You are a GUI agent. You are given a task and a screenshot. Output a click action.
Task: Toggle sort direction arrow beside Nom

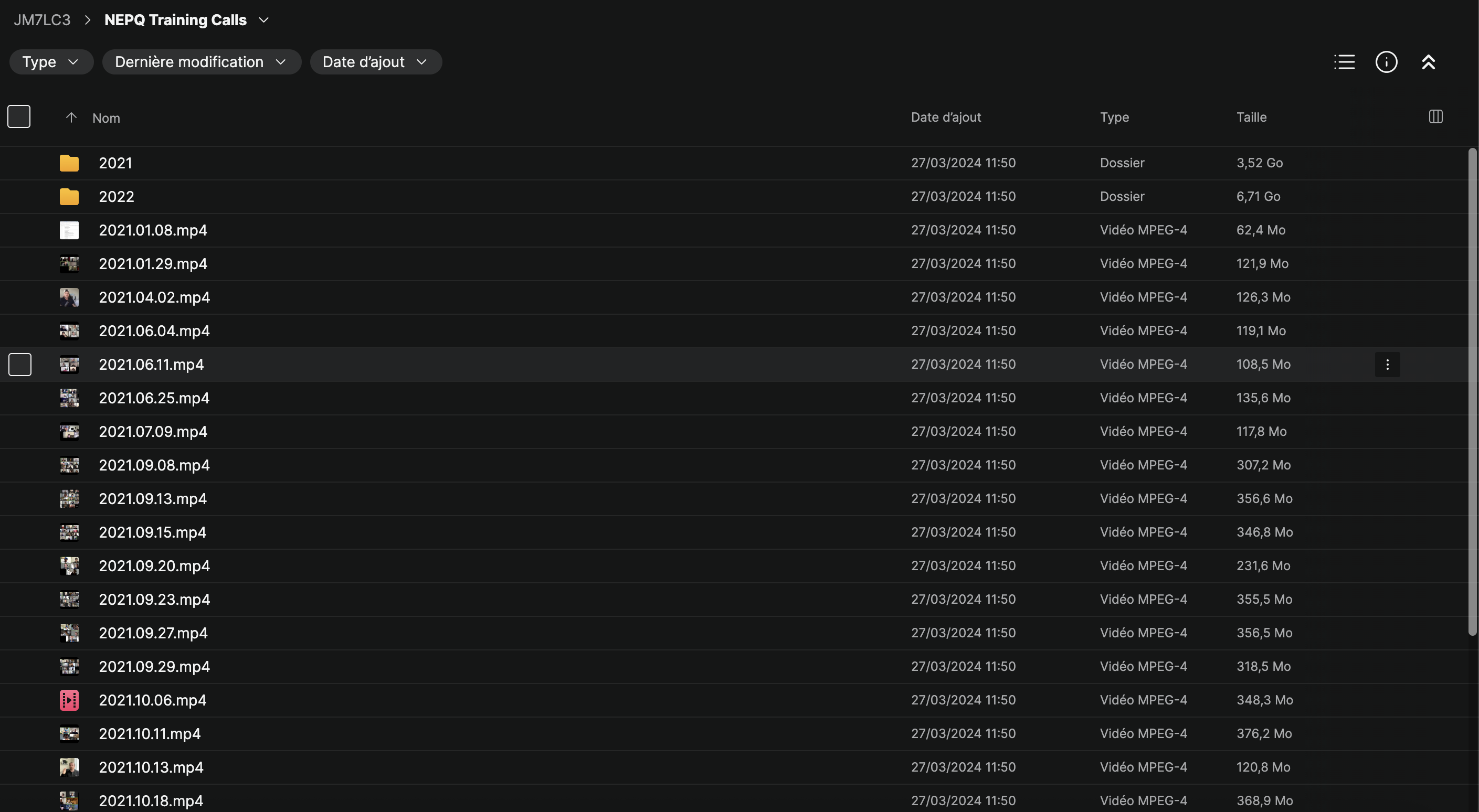(x=71, y=117)
